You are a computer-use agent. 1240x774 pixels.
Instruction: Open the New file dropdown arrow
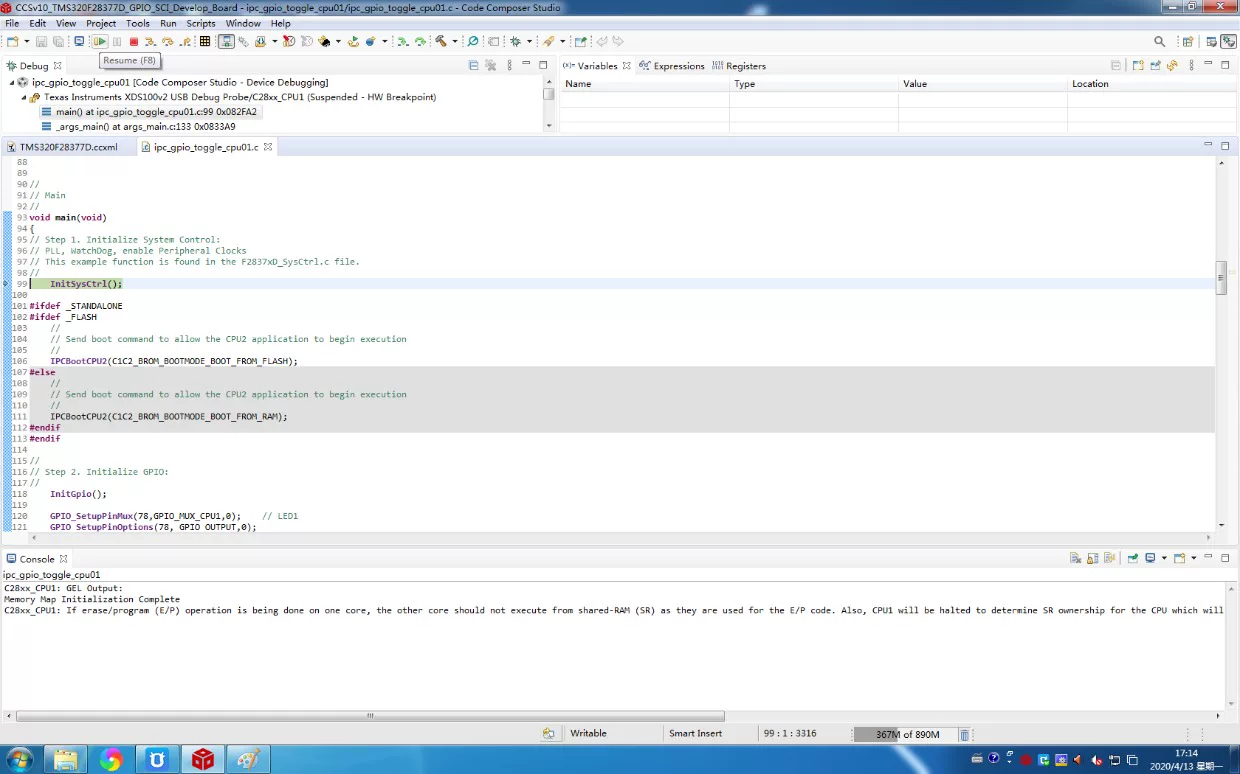point(25,42)
